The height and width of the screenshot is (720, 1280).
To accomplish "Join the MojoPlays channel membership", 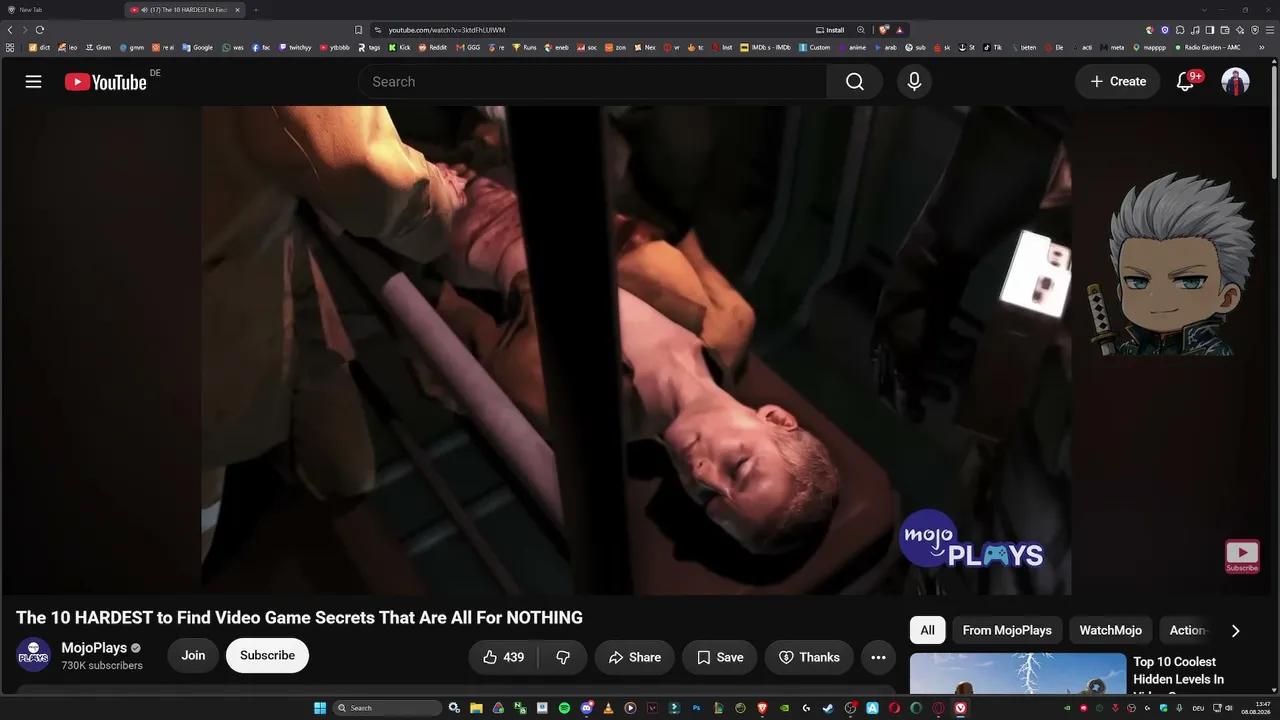I will pyautogui.click(x=193, y=656).
